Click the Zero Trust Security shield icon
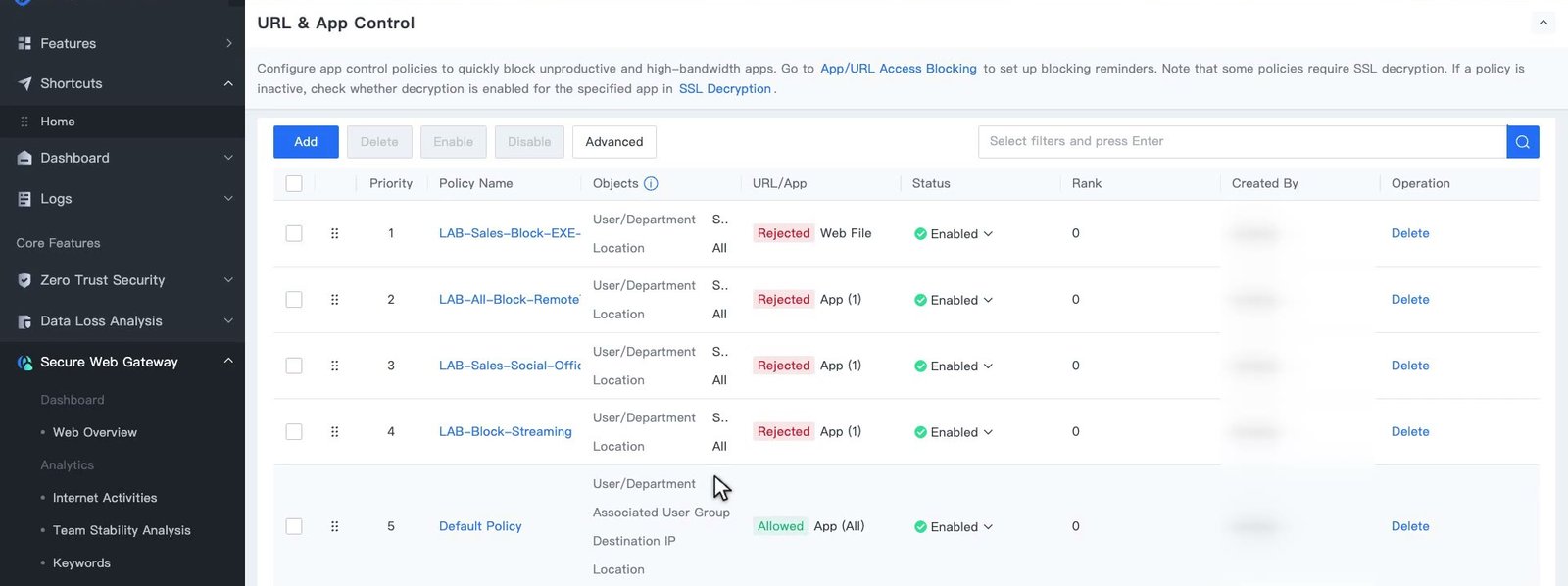 24,281
